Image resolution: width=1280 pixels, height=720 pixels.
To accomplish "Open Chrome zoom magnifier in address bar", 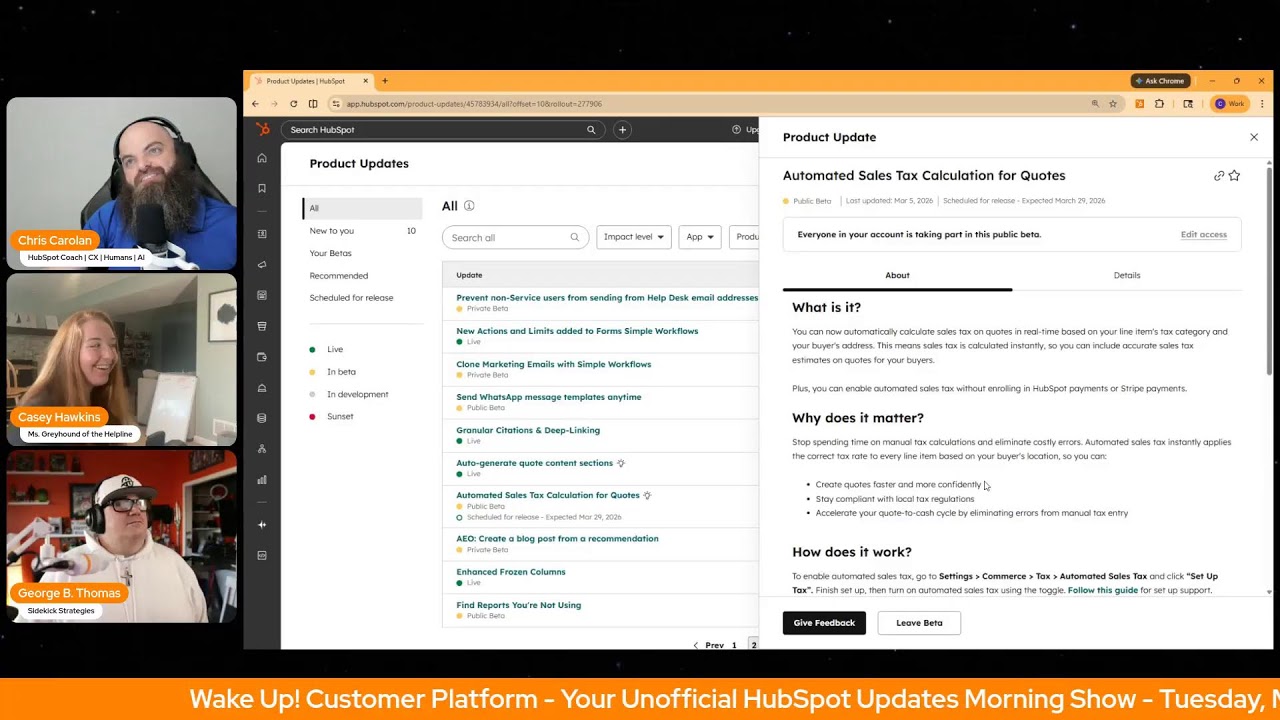I will point(1095,104).
